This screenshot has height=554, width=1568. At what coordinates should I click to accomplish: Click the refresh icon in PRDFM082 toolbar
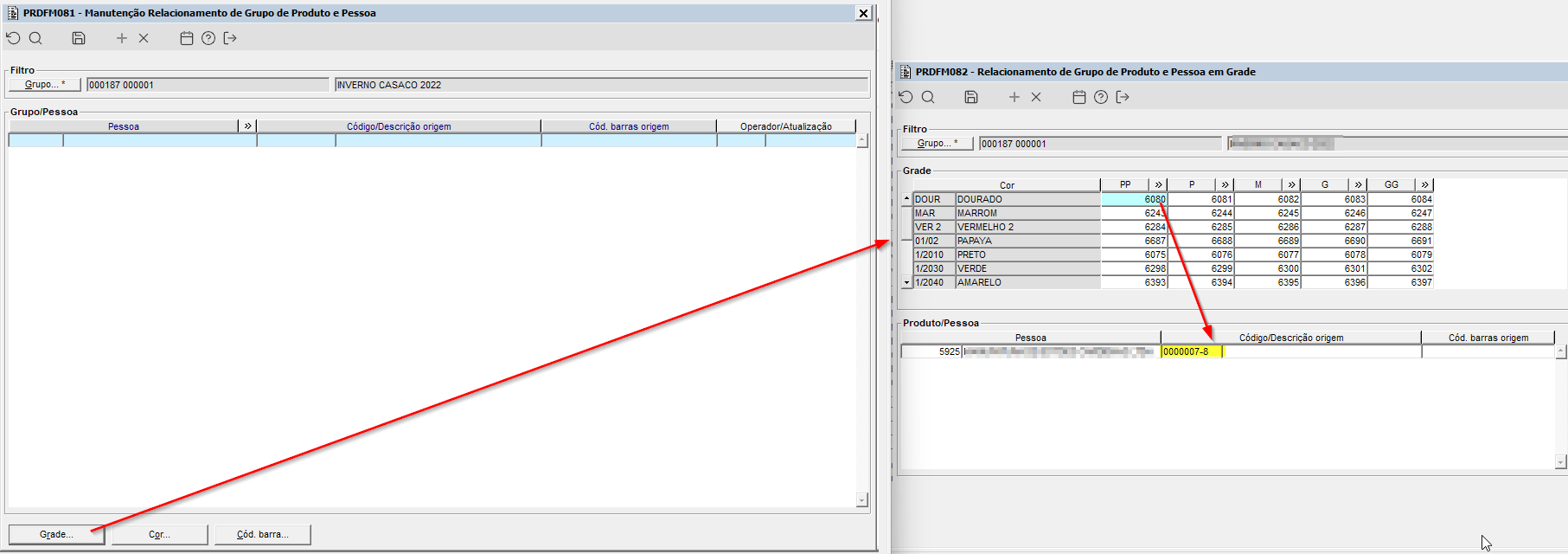pyautogui.click(x=906, y=97)
